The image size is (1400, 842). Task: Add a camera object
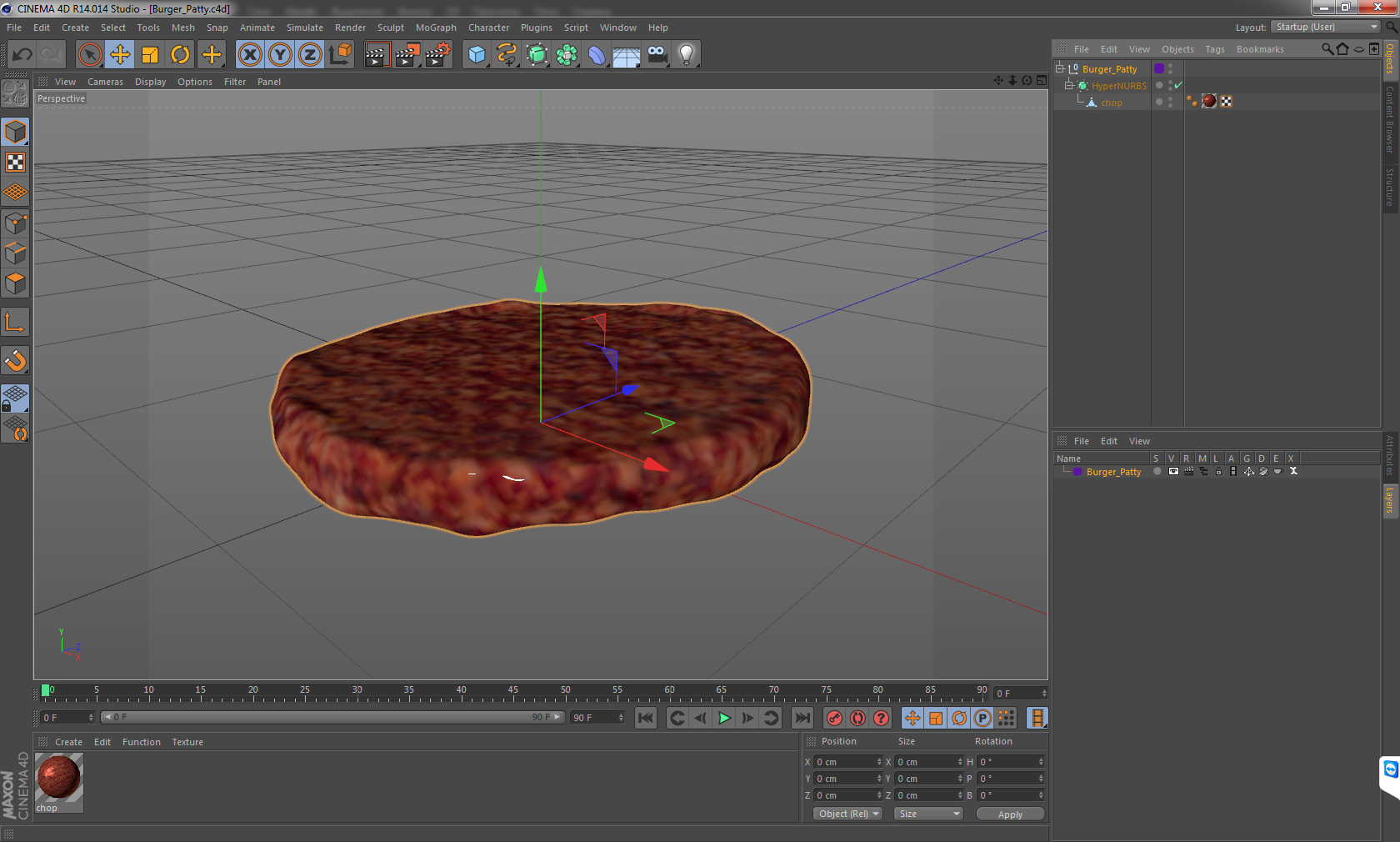[x=657, y=55]
